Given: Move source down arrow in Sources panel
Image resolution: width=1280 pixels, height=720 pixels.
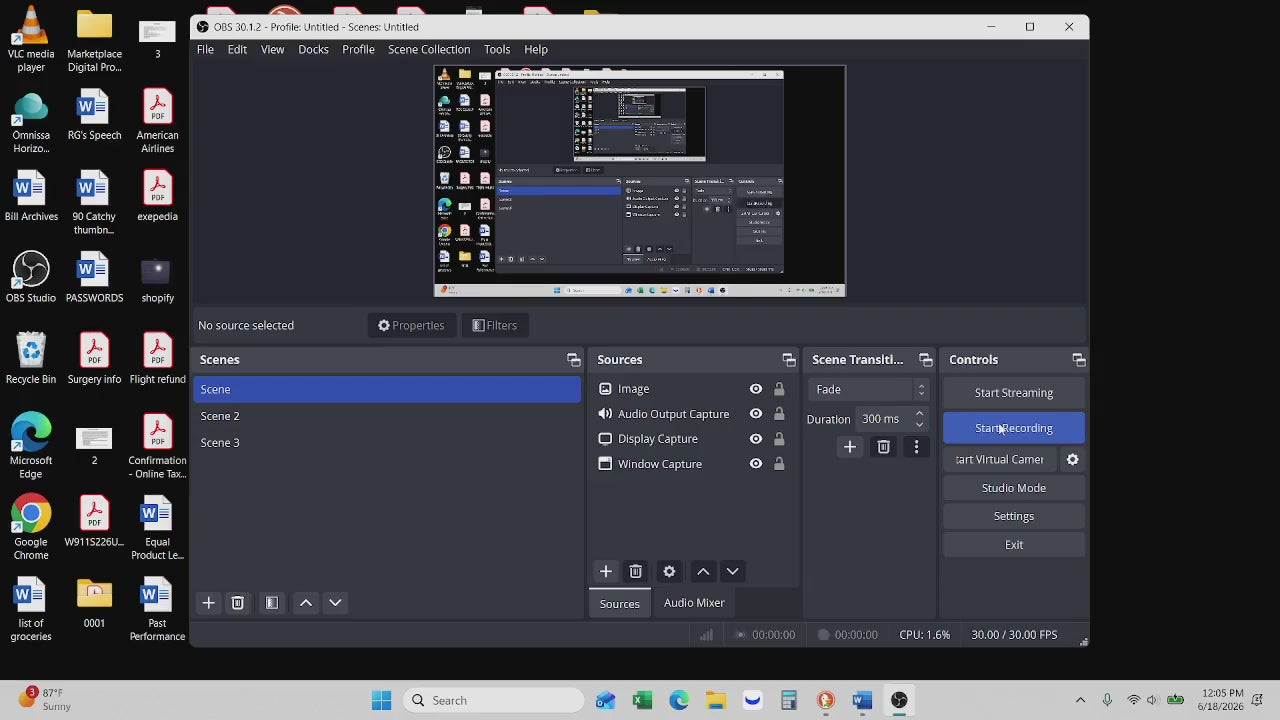Looking at the screenshot, I should 732,571.
